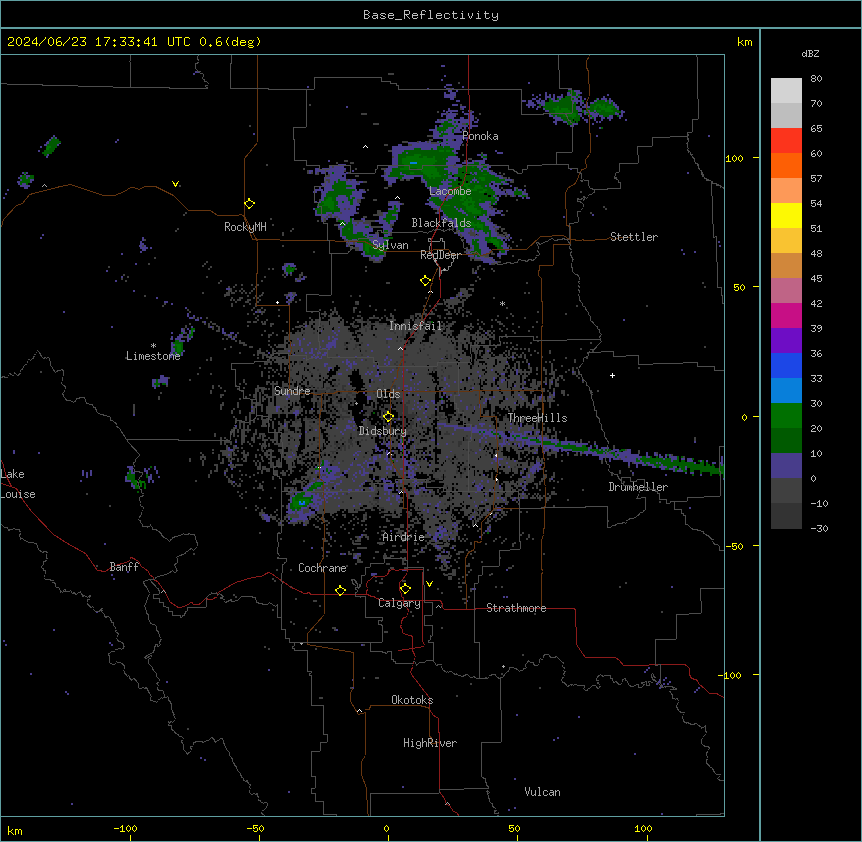Select the yellow diamond marker below Cochrane

pos(340,590)
